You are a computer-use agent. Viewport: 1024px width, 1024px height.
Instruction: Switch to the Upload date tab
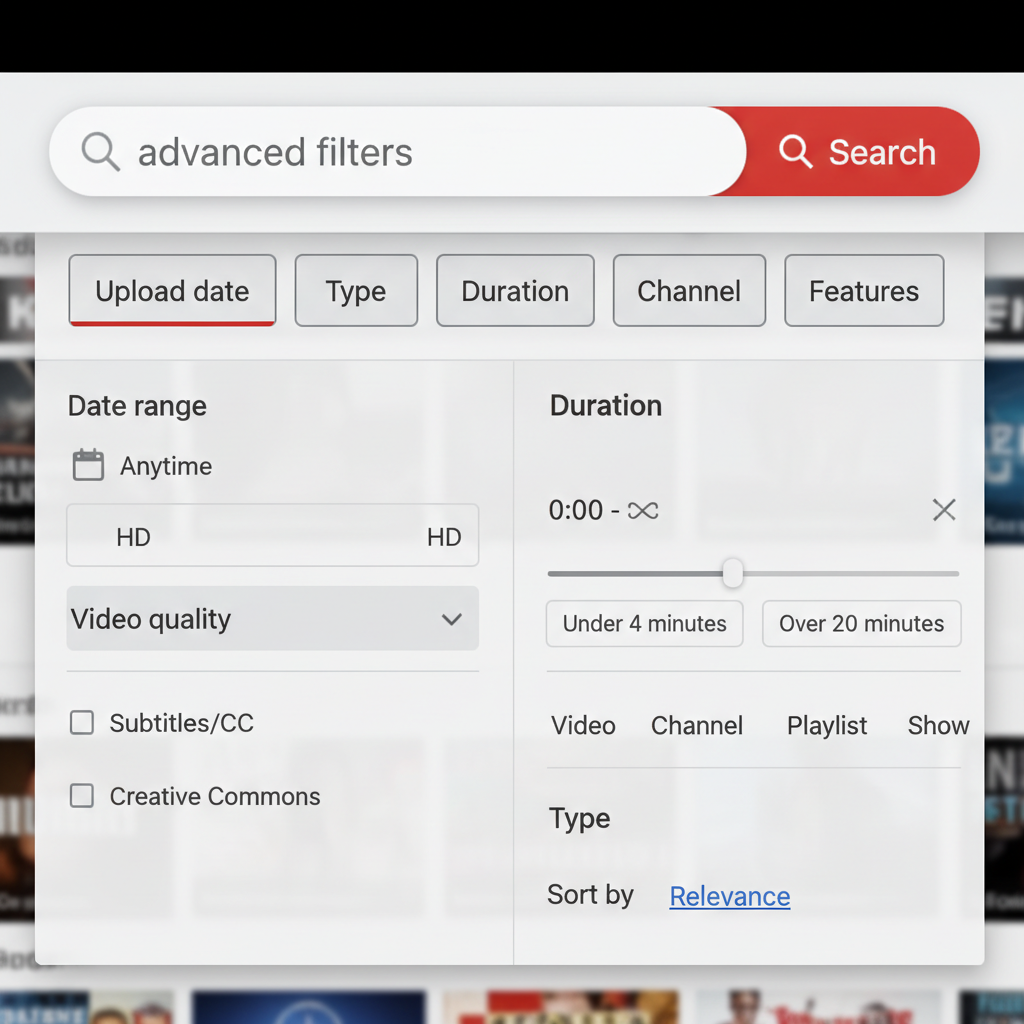pos(172,291)
